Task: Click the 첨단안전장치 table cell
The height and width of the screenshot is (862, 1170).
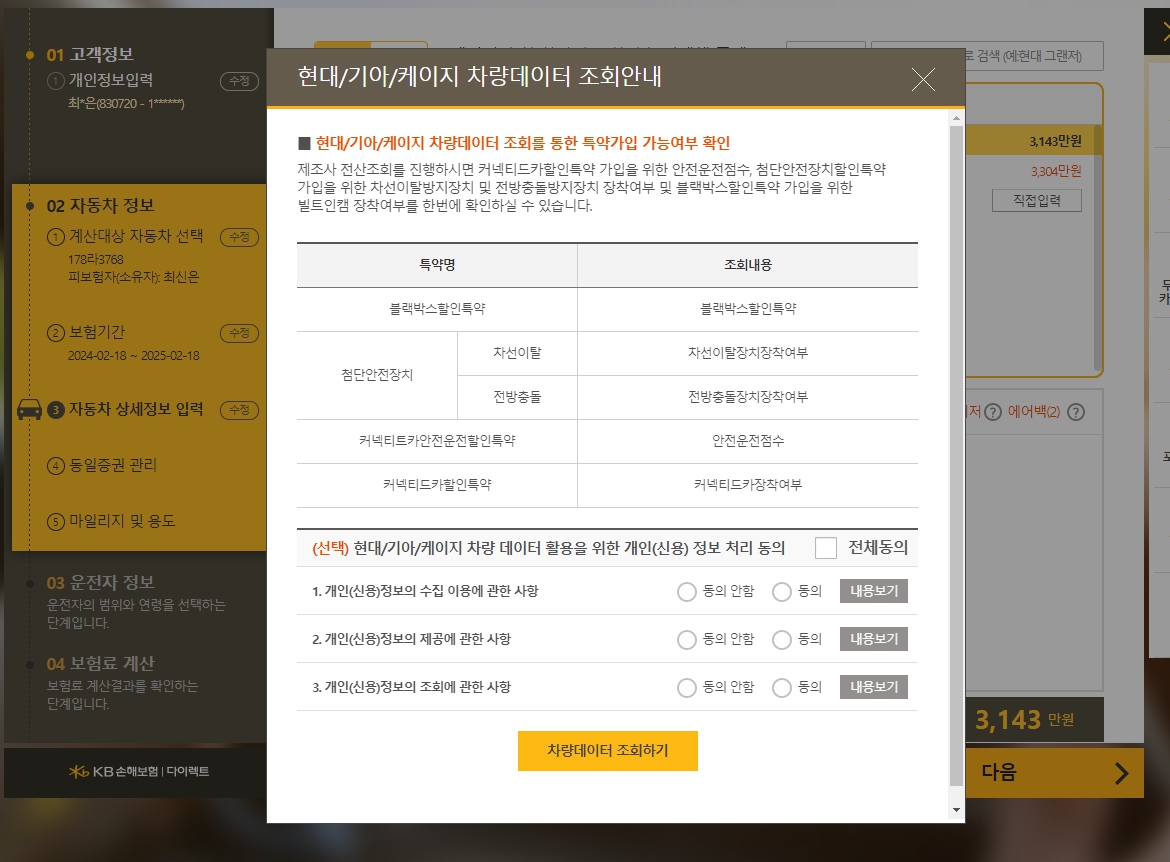Action: (377, 375)
